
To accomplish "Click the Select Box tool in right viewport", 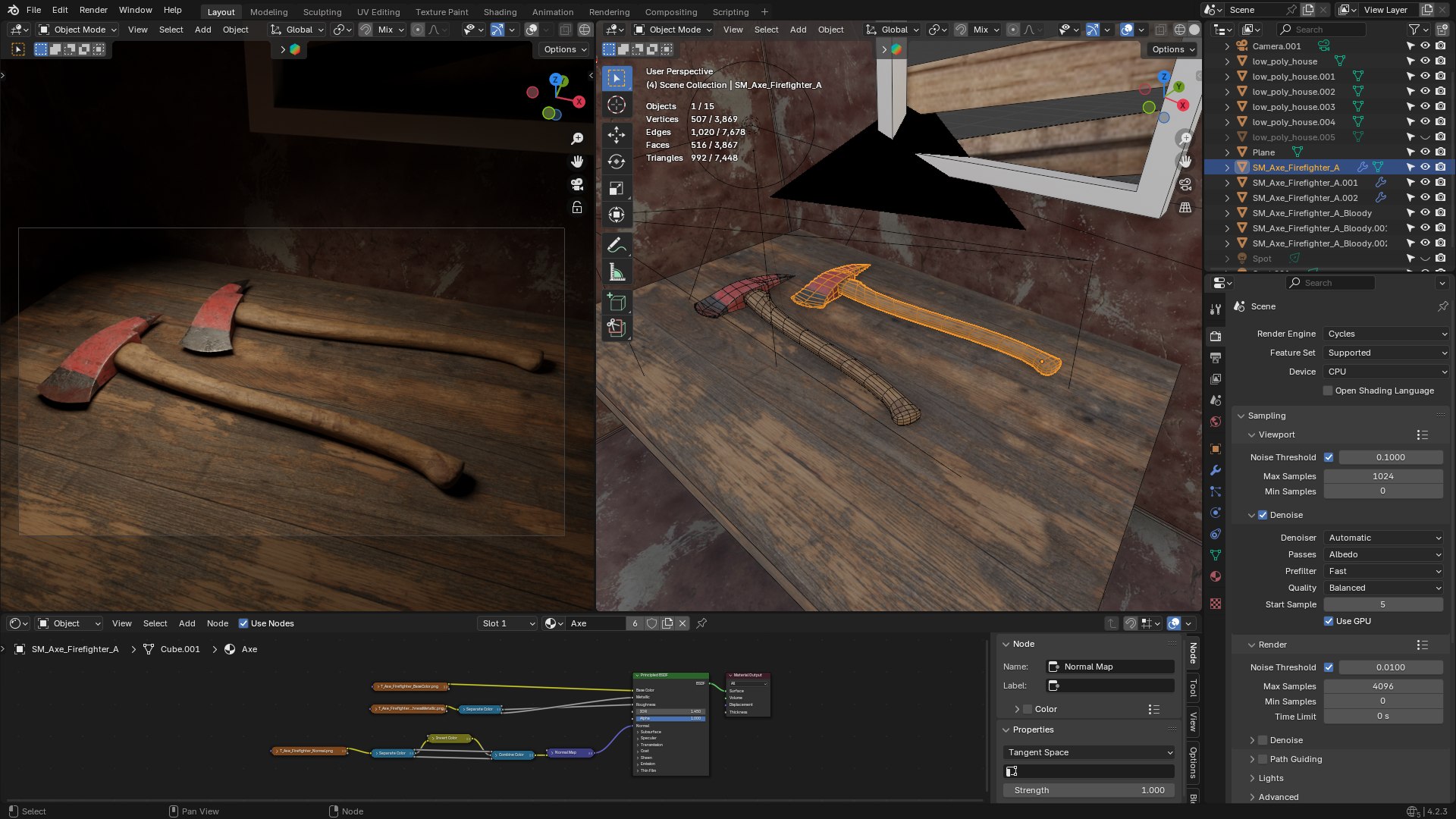I will pyautogui.click(x=617, y=78).
